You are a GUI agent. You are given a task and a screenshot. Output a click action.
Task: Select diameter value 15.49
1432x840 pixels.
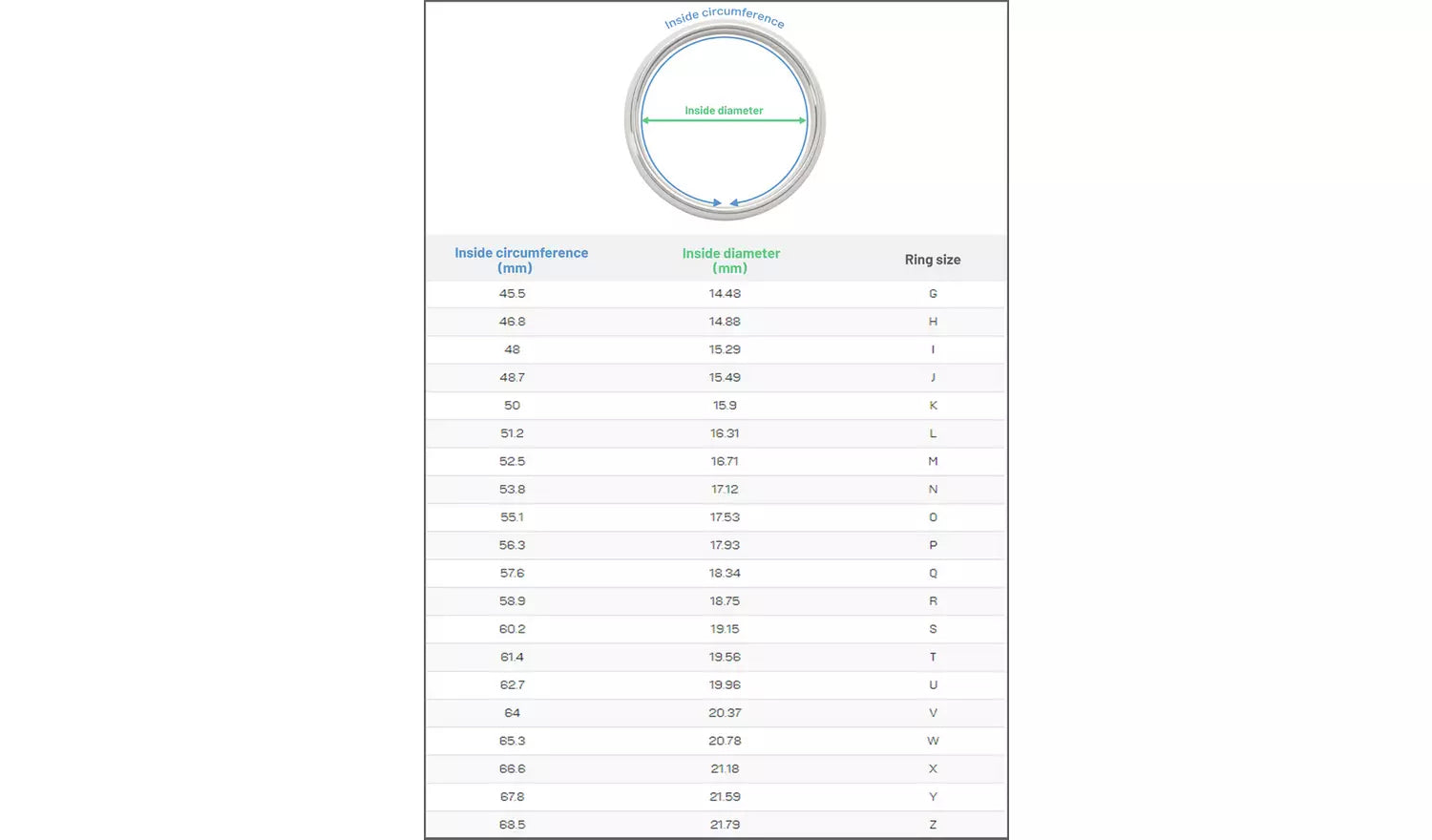point(725,377)
